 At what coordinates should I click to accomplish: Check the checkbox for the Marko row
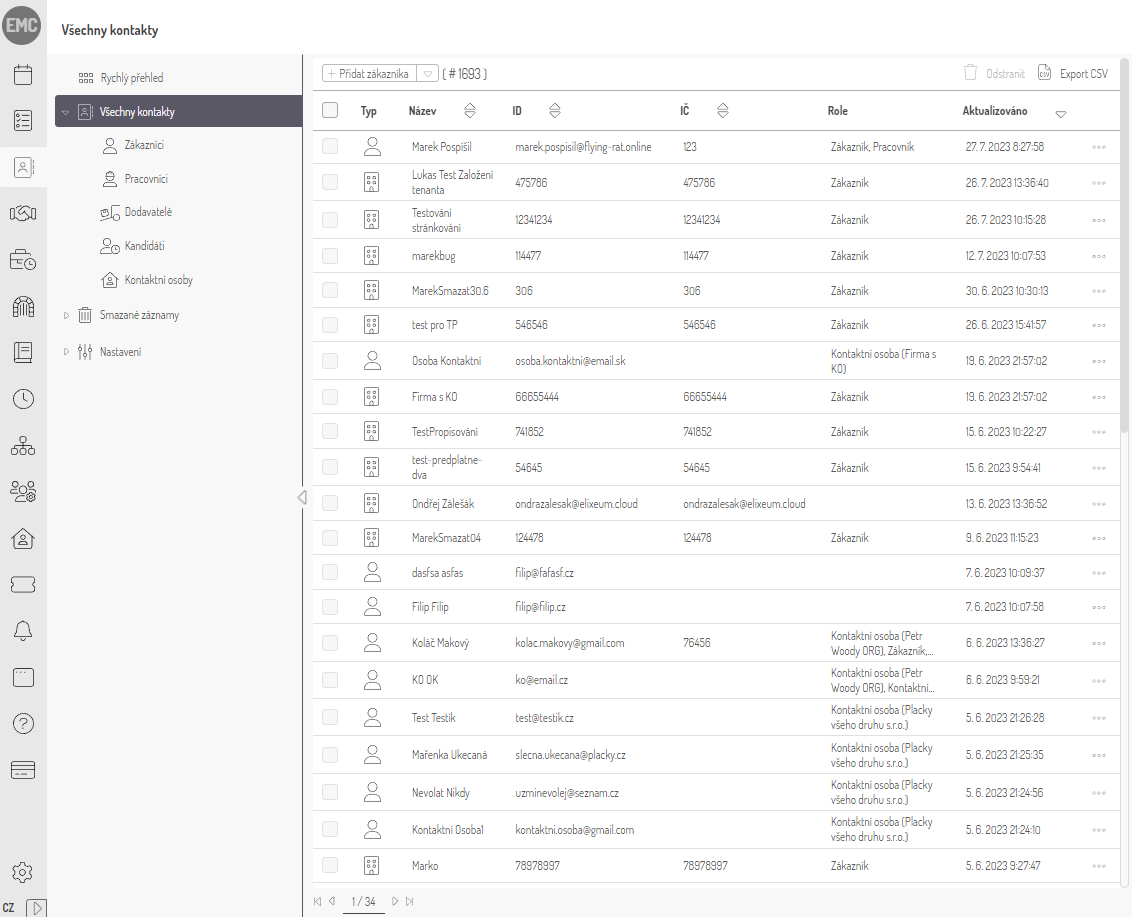click(330, 865)
